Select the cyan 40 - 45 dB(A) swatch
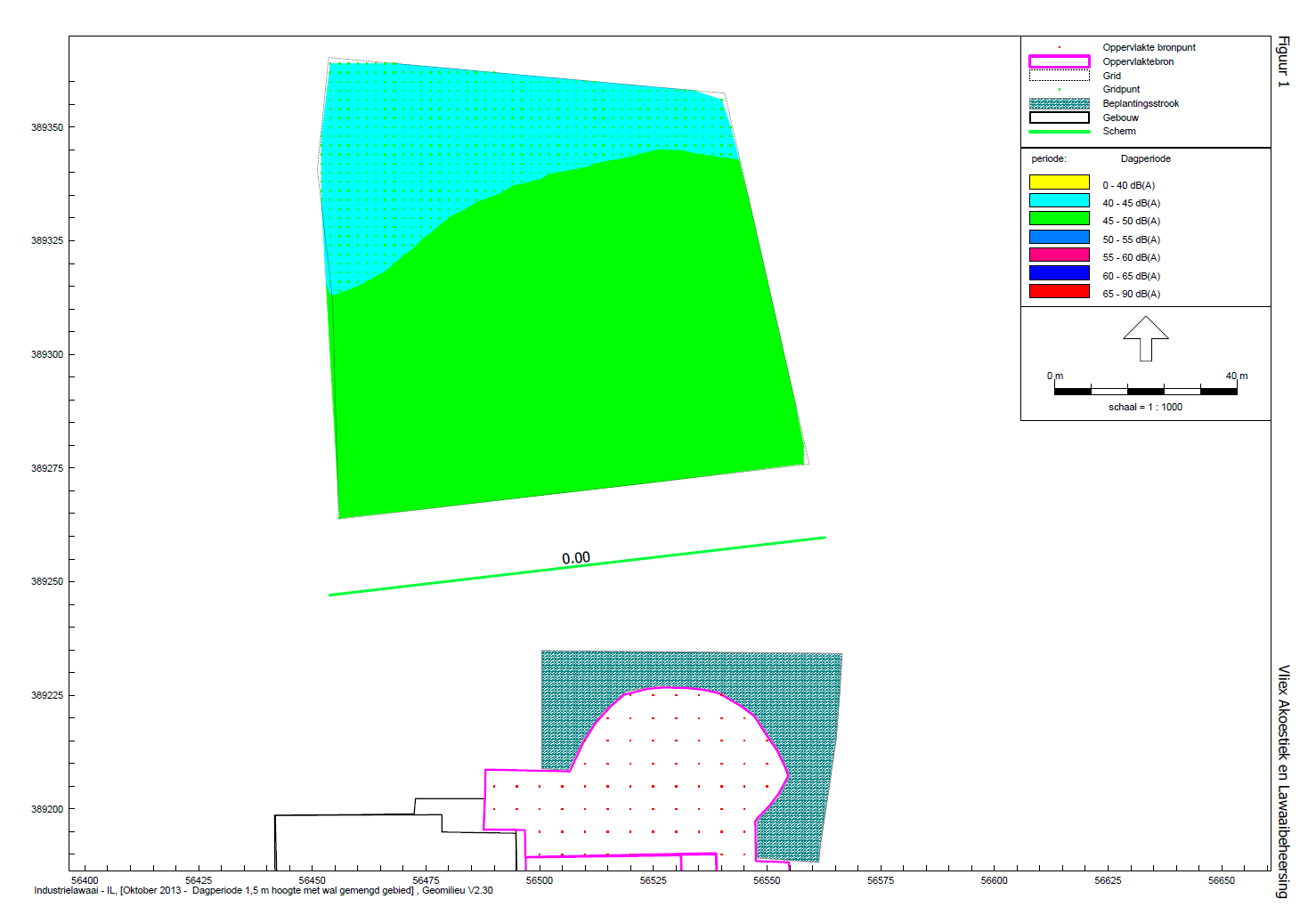This screenshot has width=1316, height=915. coord(1059,201)
